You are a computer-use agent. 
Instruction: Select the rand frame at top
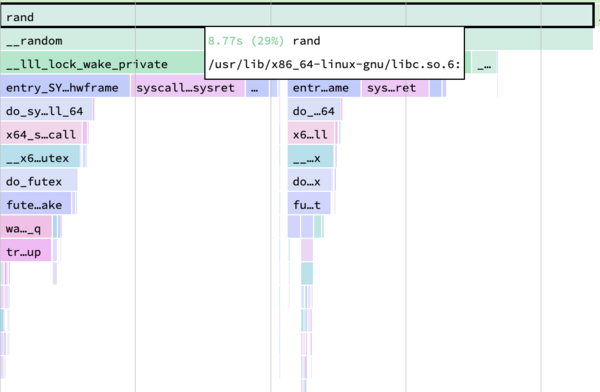point(297,16)
